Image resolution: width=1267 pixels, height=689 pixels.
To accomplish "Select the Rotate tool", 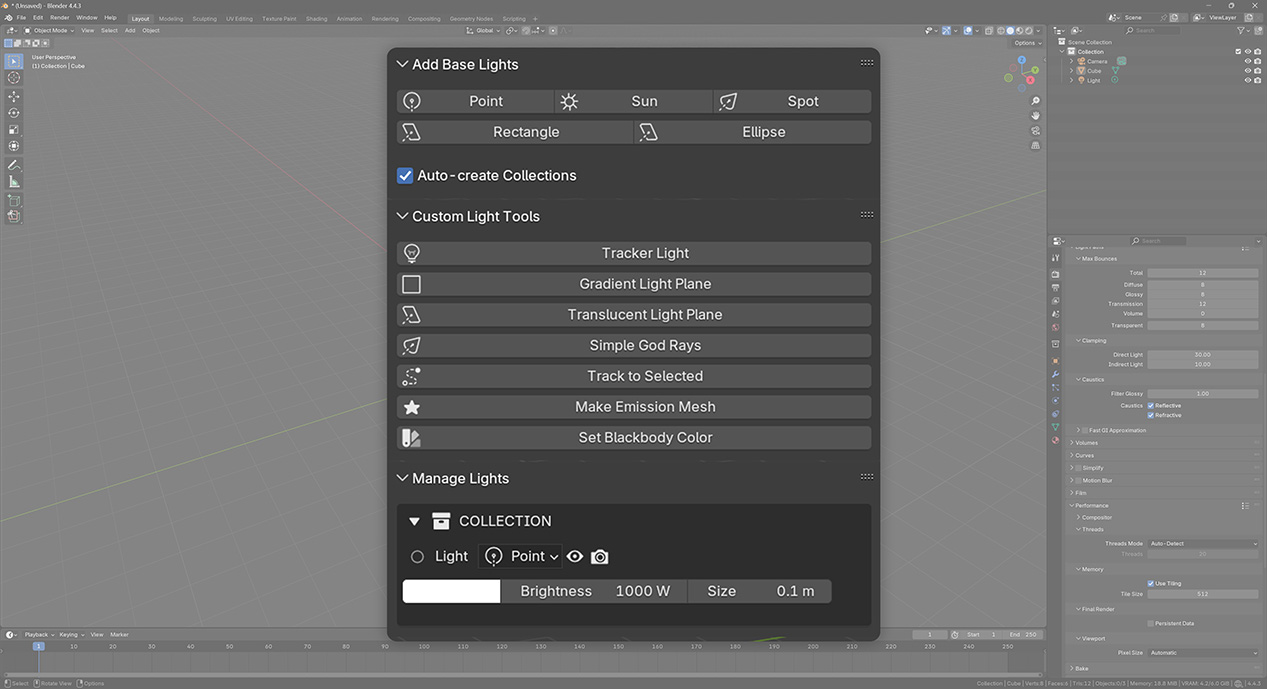I will pos(14,113).
